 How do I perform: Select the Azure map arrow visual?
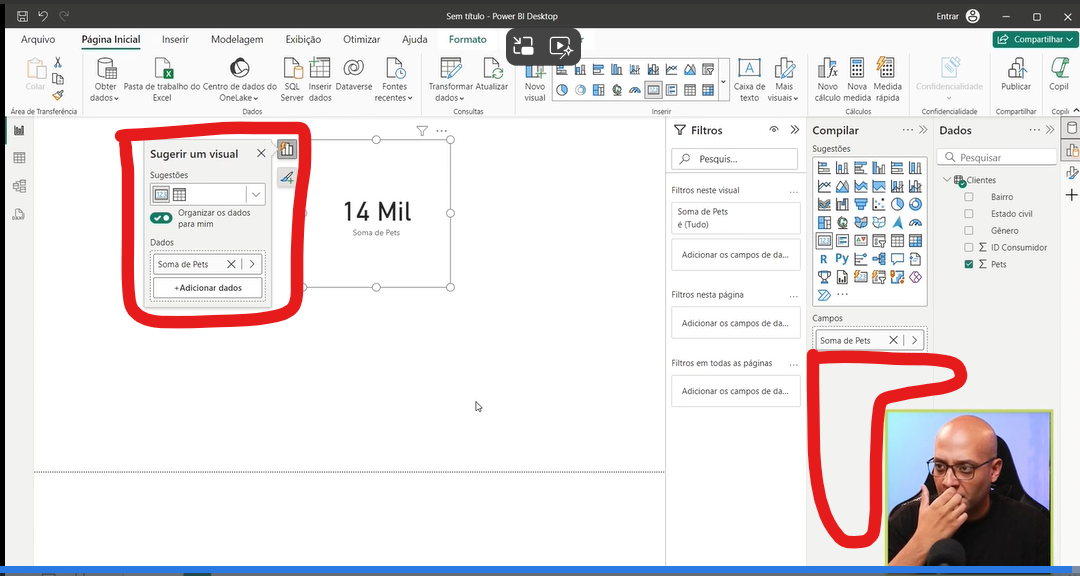pos(897,223)
